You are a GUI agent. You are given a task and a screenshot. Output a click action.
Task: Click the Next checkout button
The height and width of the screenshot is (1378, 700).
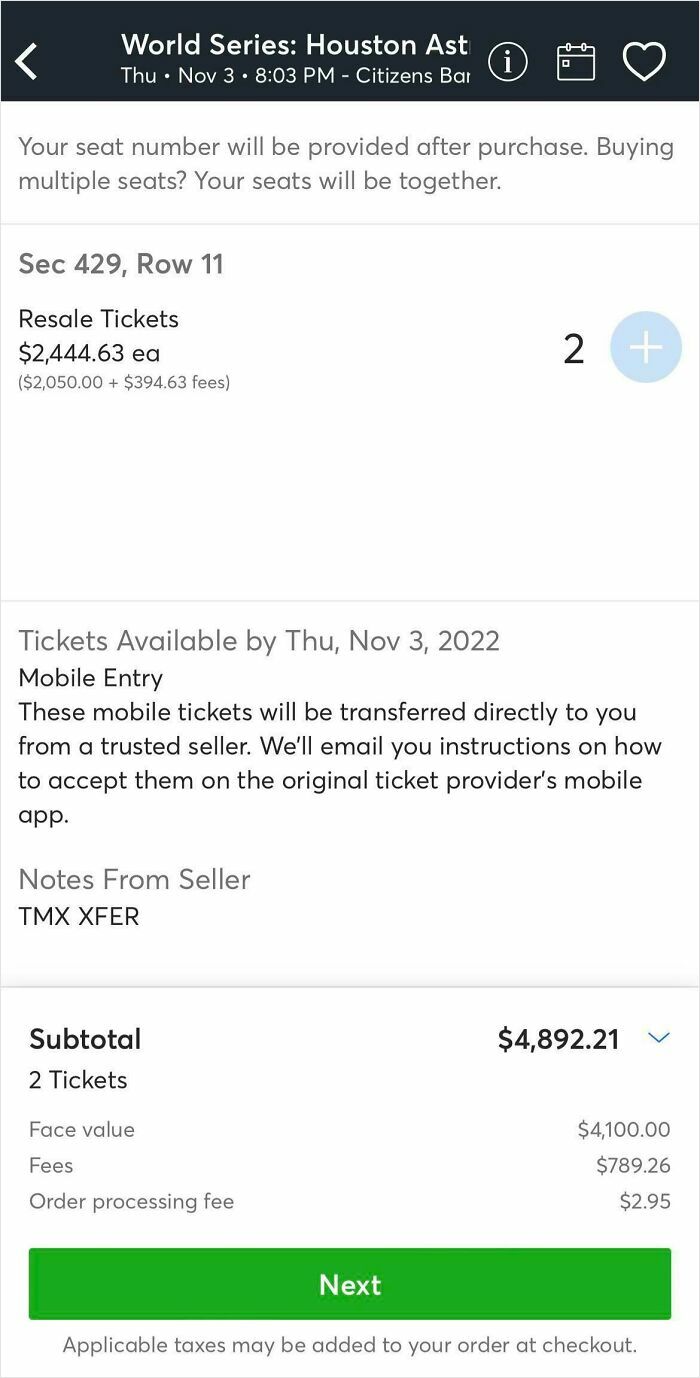tap(350, 1285)
